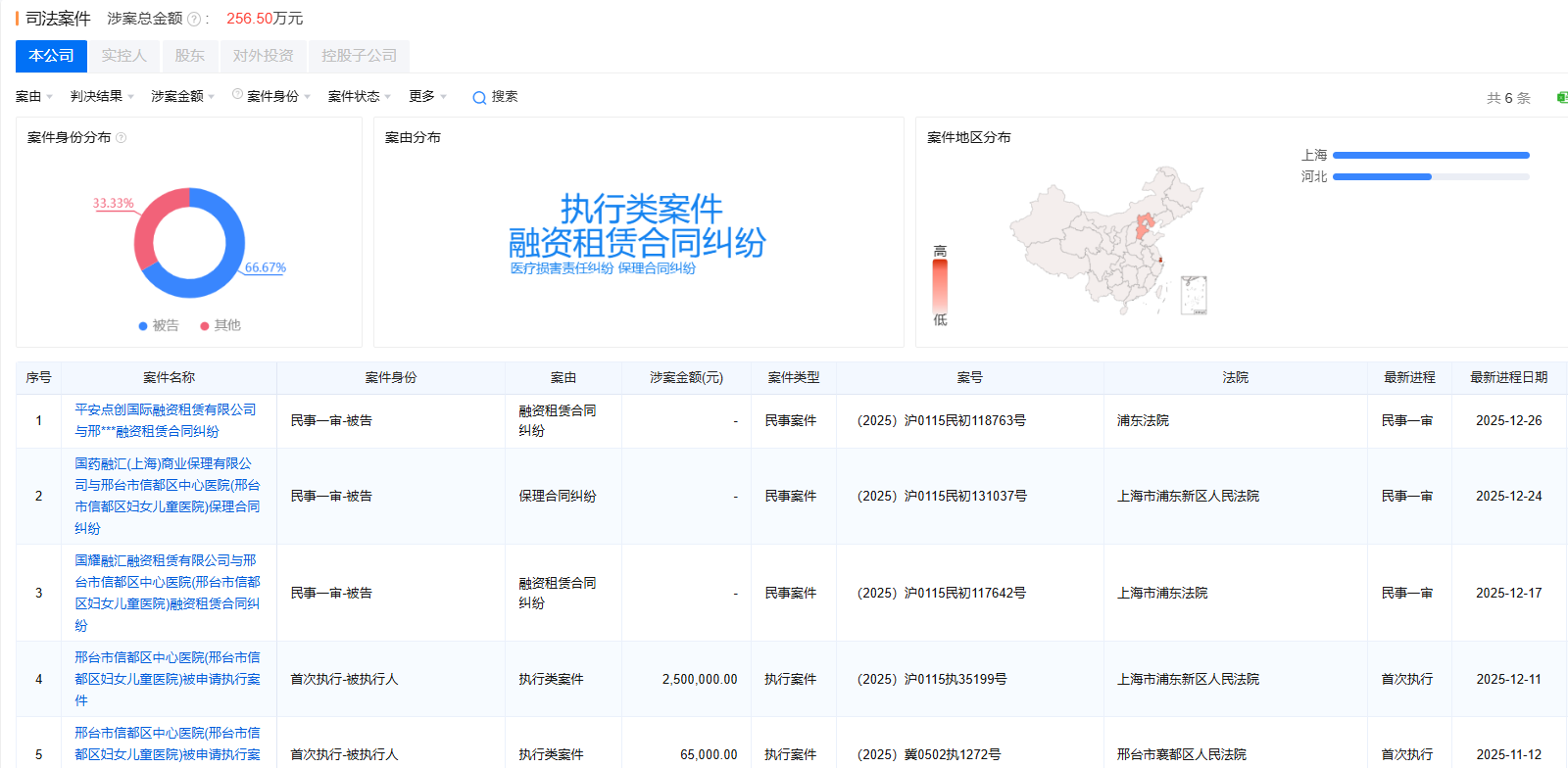Click question mark icon before 案件身份 filter
Image resolution: width=1568 pixels, height=768 pixels.
click(x=237, y=94)
